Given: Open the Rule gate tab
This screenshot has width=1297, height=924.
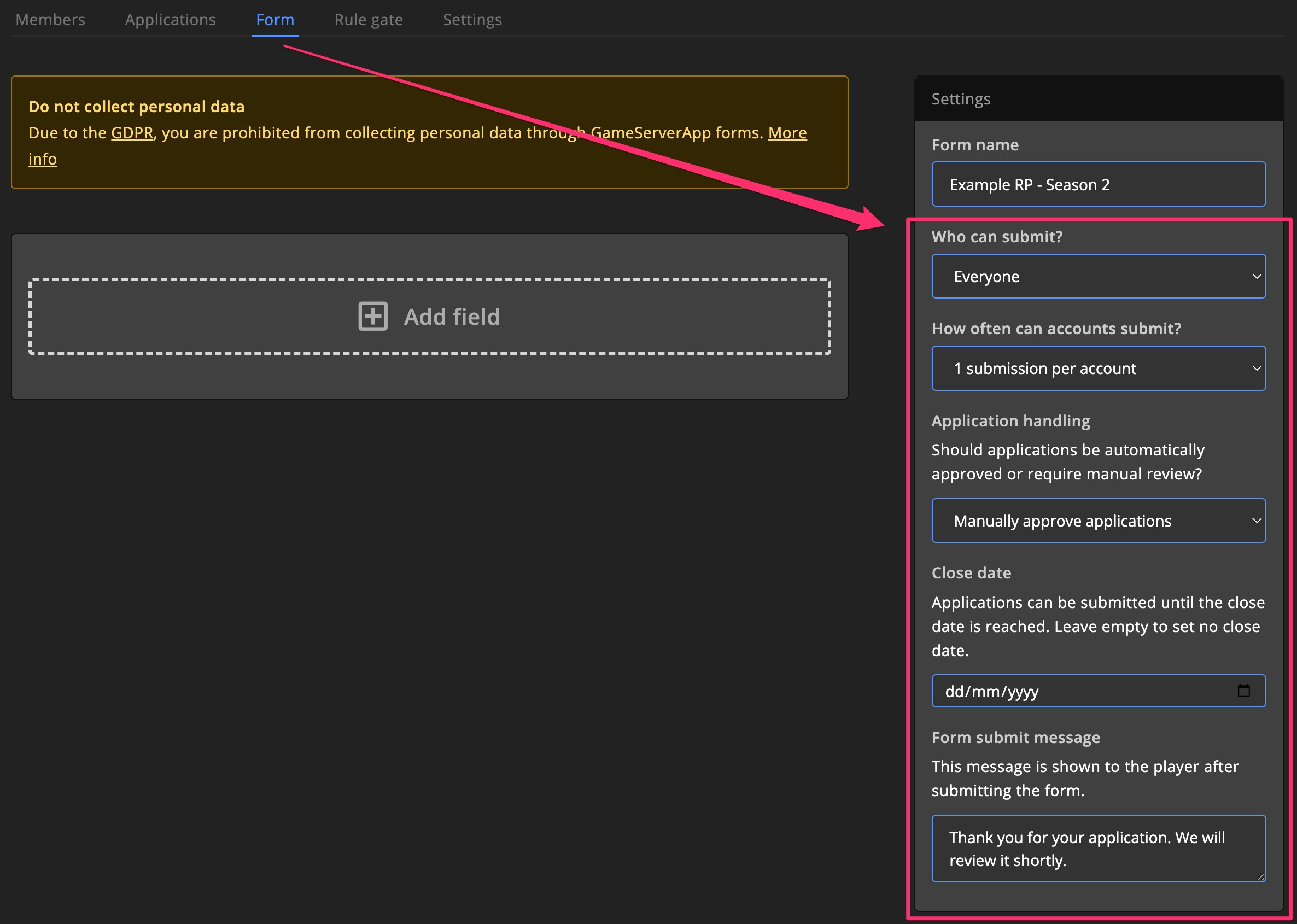Looking at the screenshot, I should (368, 19).
